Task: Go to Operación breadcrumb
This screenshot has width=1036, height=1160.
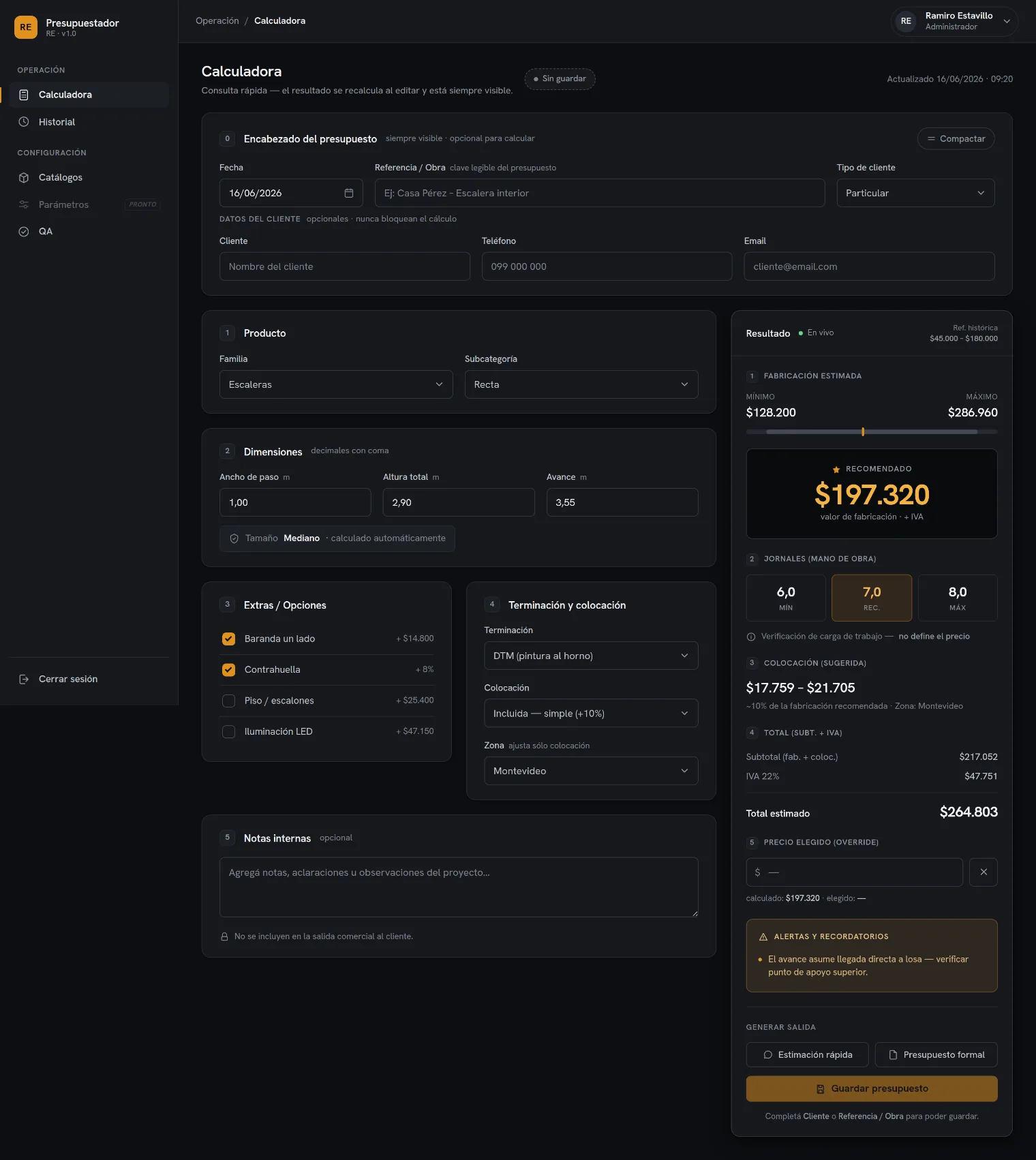Action: [x=217, y=21]
